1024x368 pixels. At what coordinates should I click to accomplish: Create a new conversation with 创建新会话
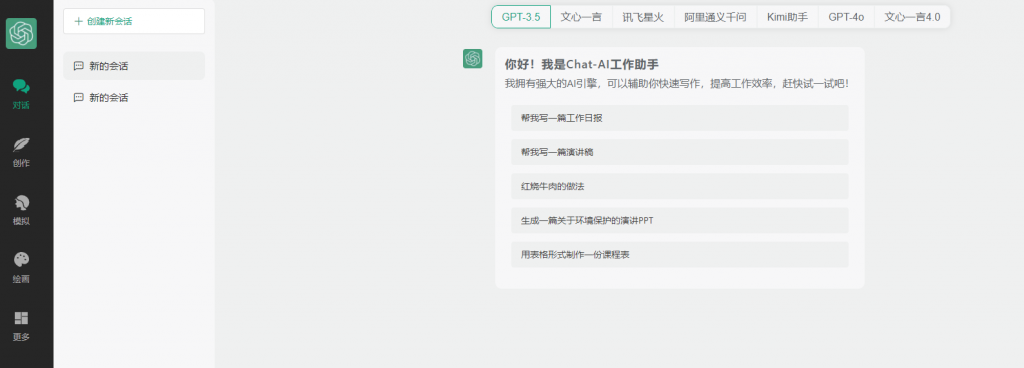pos(134,21)
